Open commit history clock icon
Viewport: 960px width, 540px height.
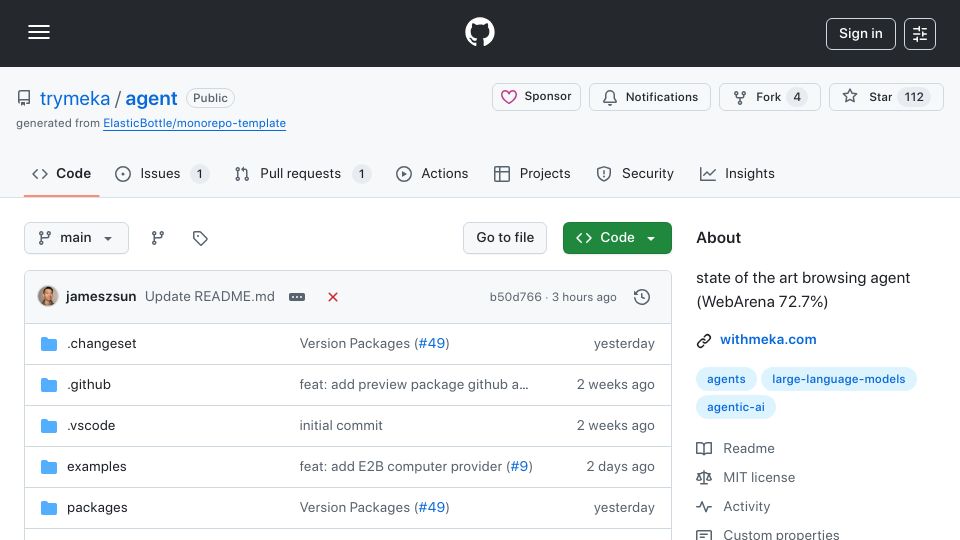click(x=642, y=297)
